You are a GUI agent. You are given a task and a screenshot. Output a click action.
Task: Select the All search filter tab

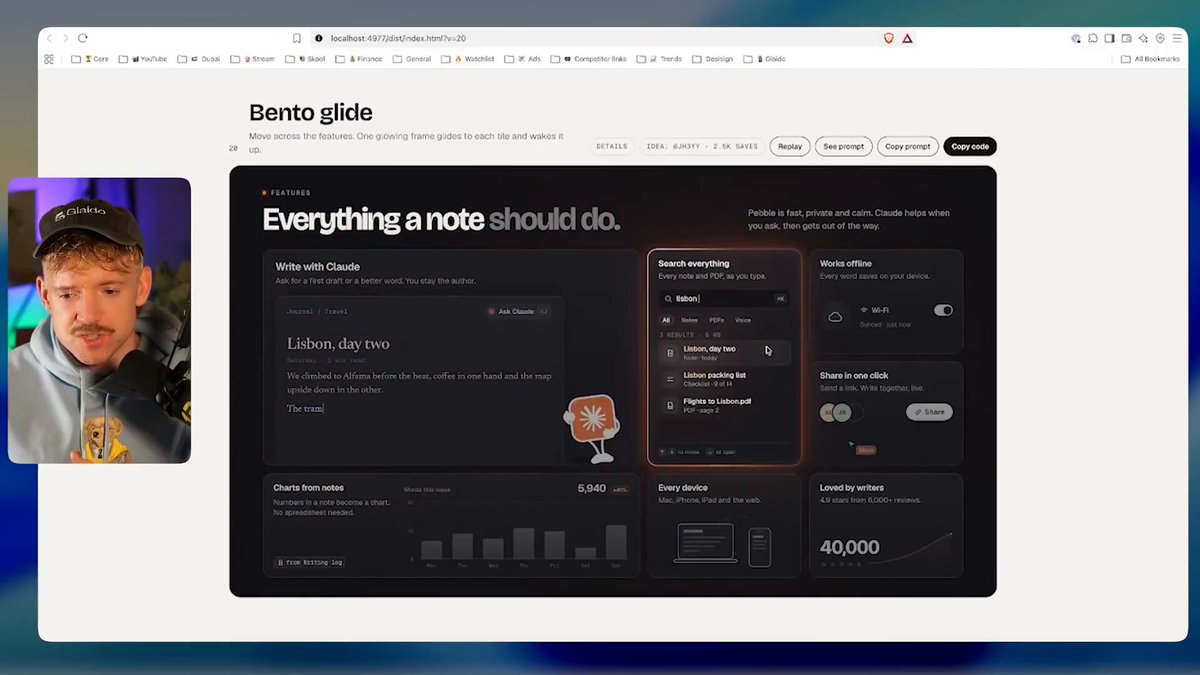click(x=666, y=320)
